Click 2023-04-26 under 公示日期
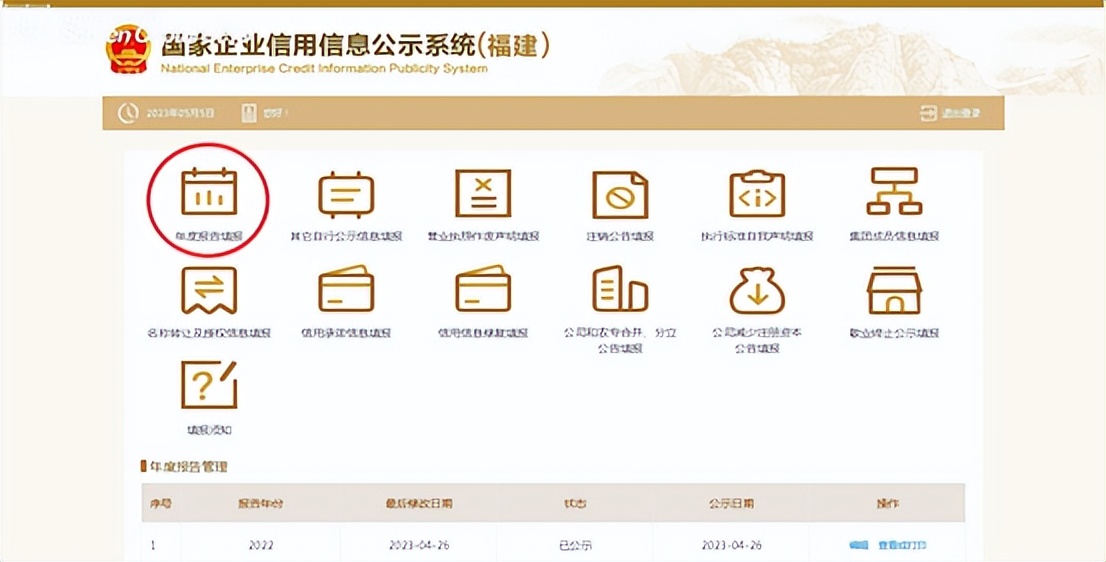This screenshot has width=1106, height=562. click(731, 546)
